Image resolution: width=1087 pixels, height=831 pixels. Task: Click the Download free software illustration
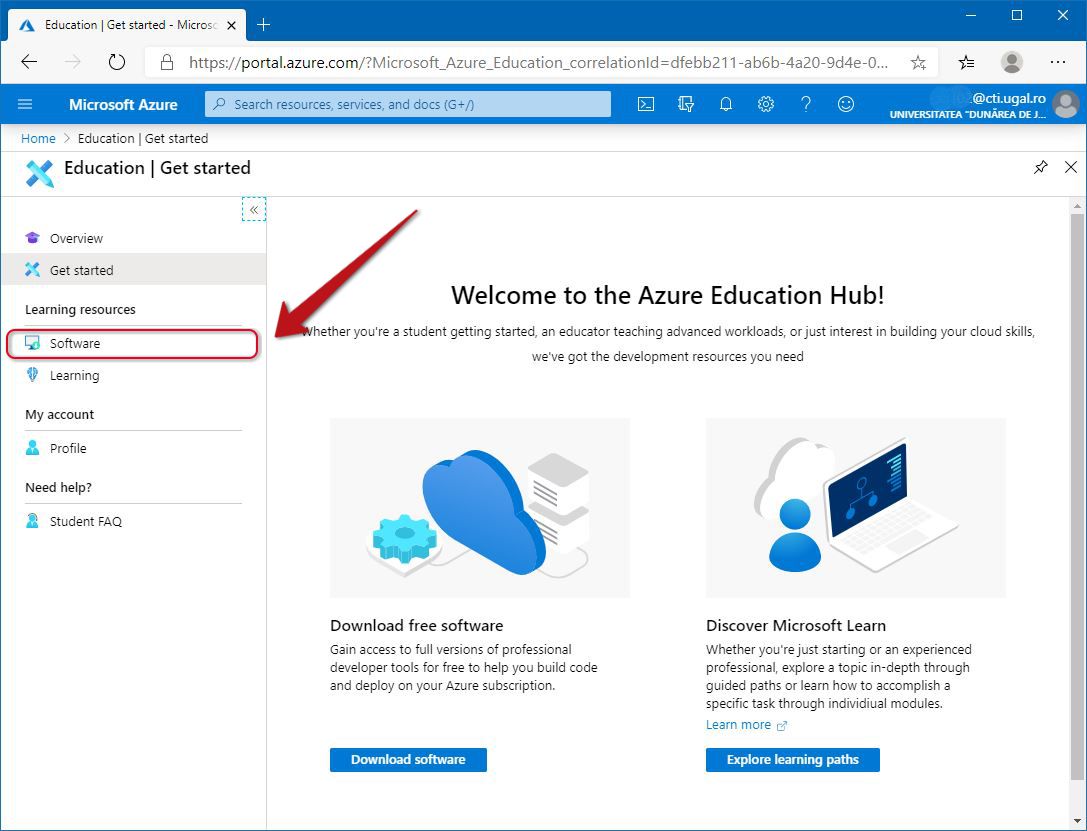[480, 508]
